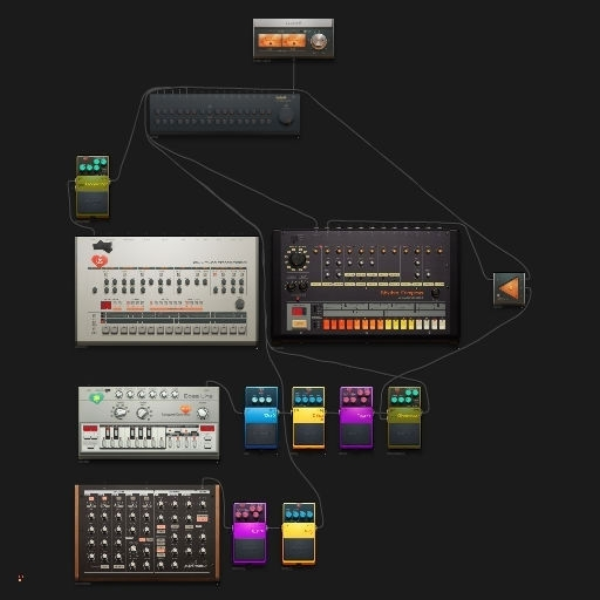This screenshot has height=600, width=600.
Task: Toggle the purple pedal footswitch in the Bass Line chain
Action: [356, 434]
